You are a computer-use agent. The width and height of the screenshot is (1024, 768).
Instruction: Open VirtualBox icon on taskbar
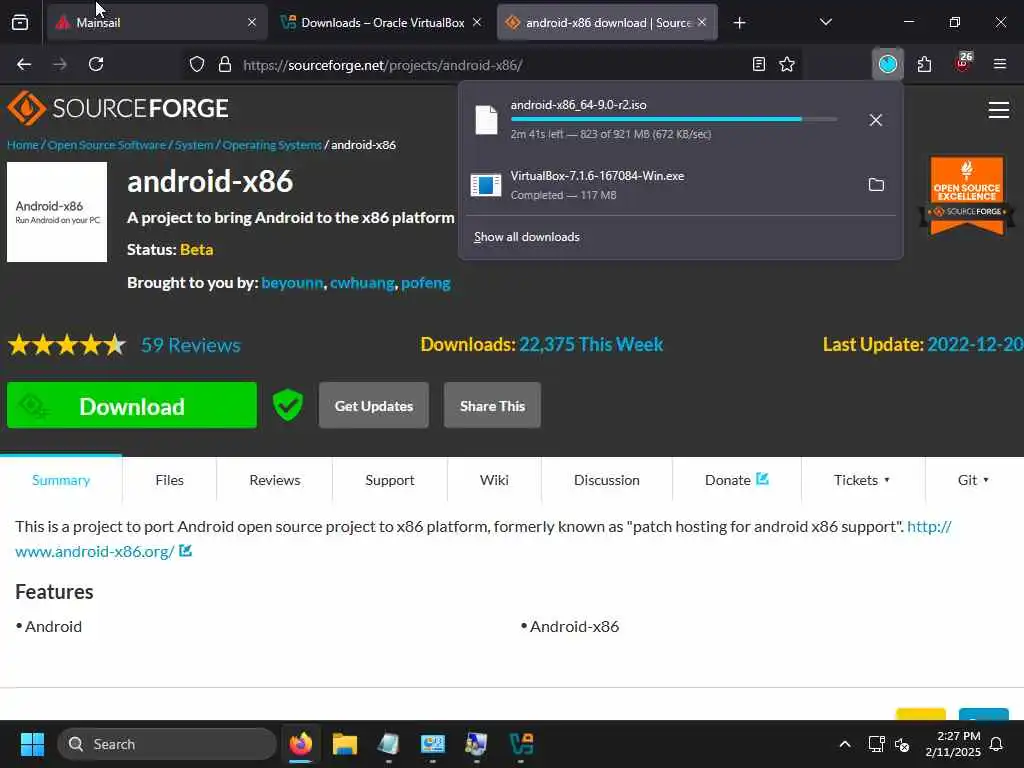521,744
